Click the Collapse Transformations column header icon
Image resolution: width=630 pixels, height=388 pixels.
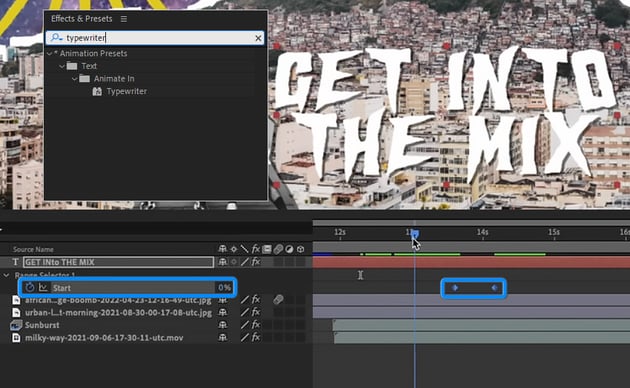pyautogui.click(x=233, y=249)
